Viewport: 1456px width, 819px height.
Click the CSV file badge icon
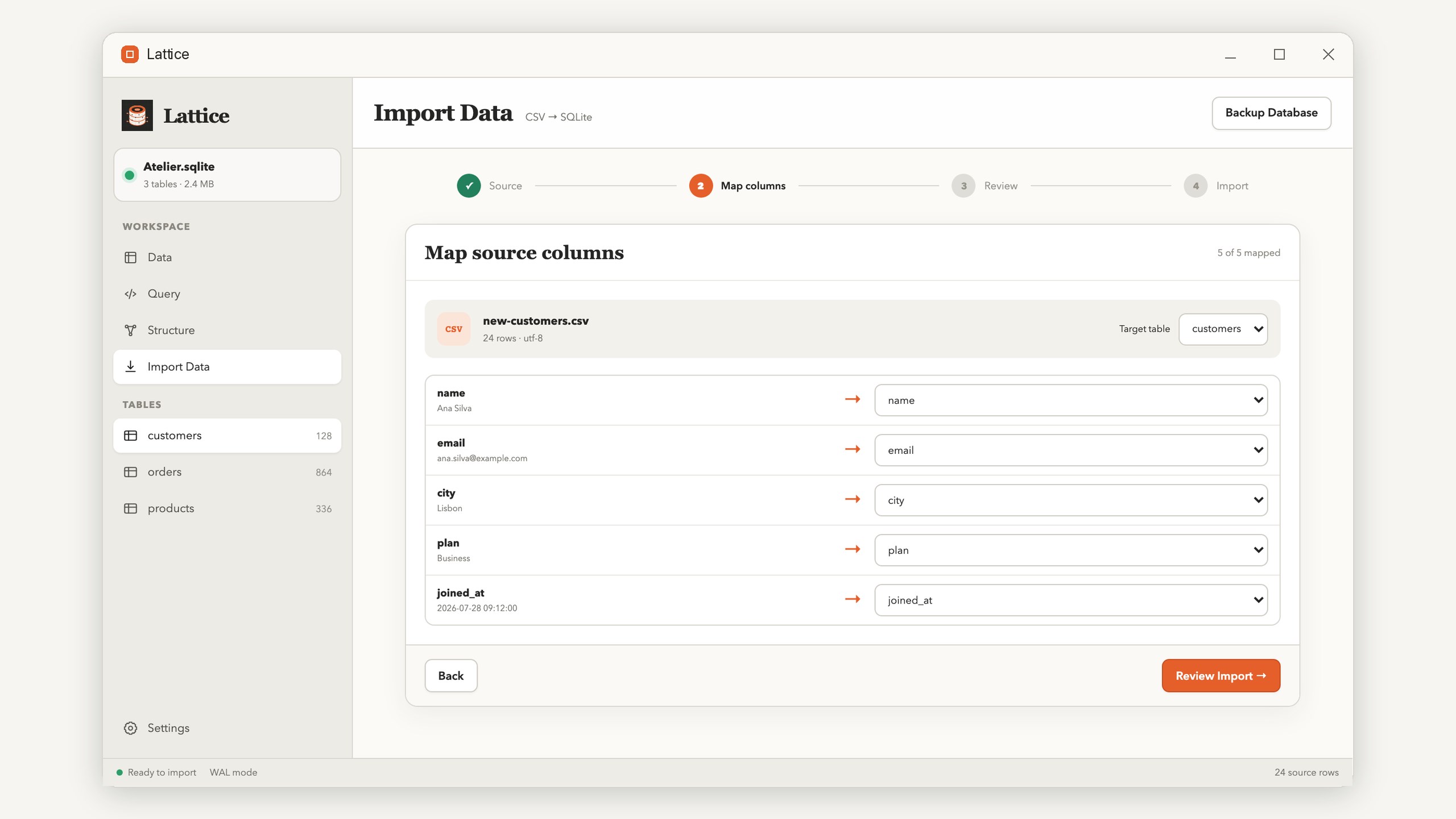point(454,329)
